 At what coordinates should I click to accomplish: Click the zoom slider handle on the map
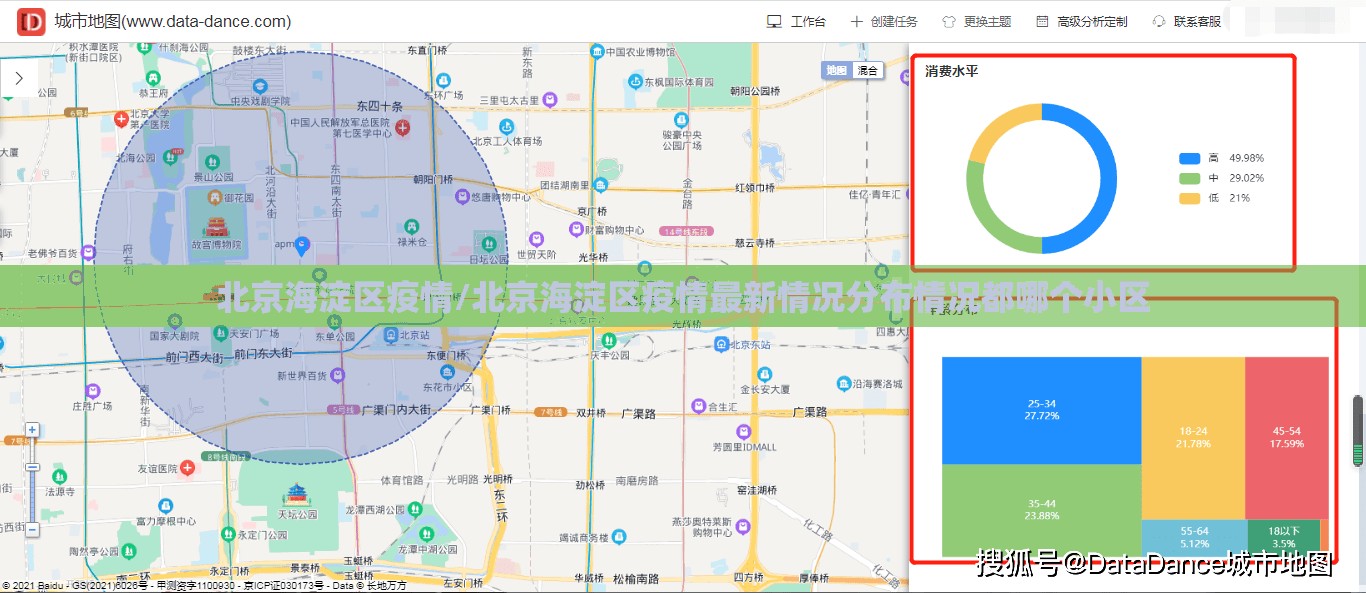[x=32, y=466]
